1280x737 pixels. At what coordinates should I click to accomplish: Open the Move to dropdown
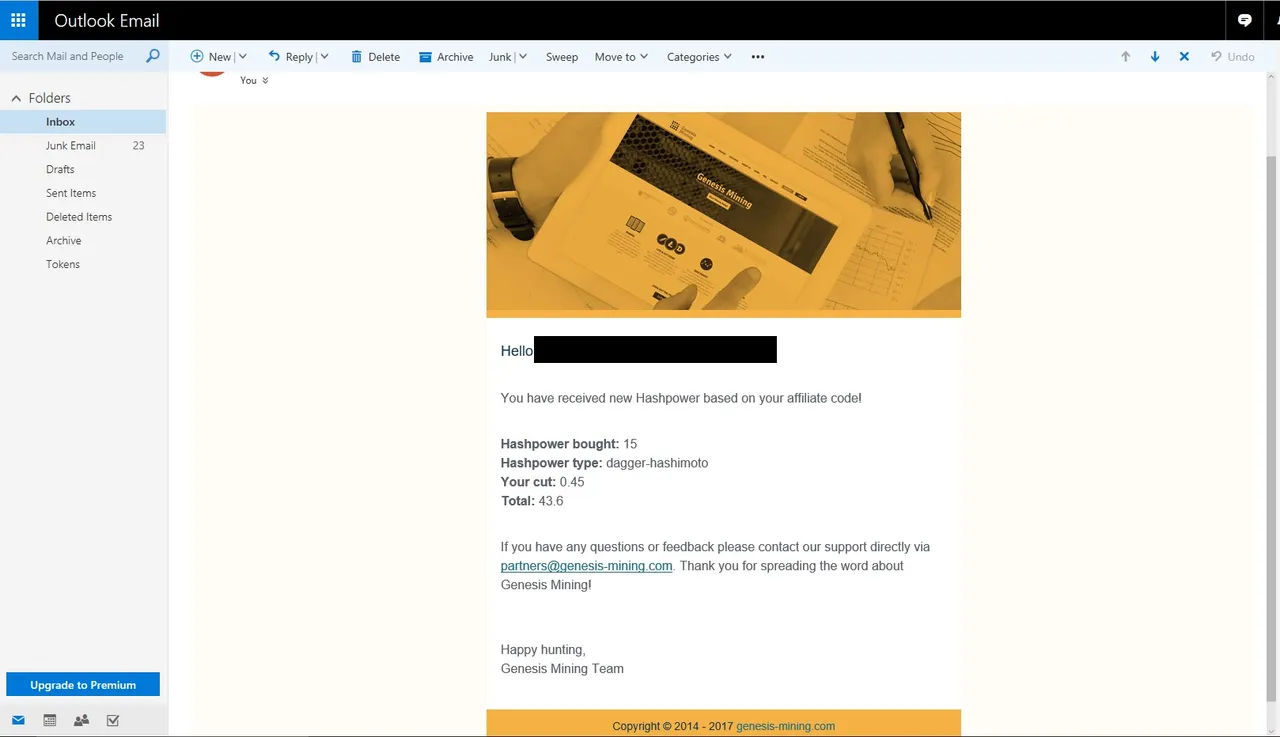[x=621, y=57]
